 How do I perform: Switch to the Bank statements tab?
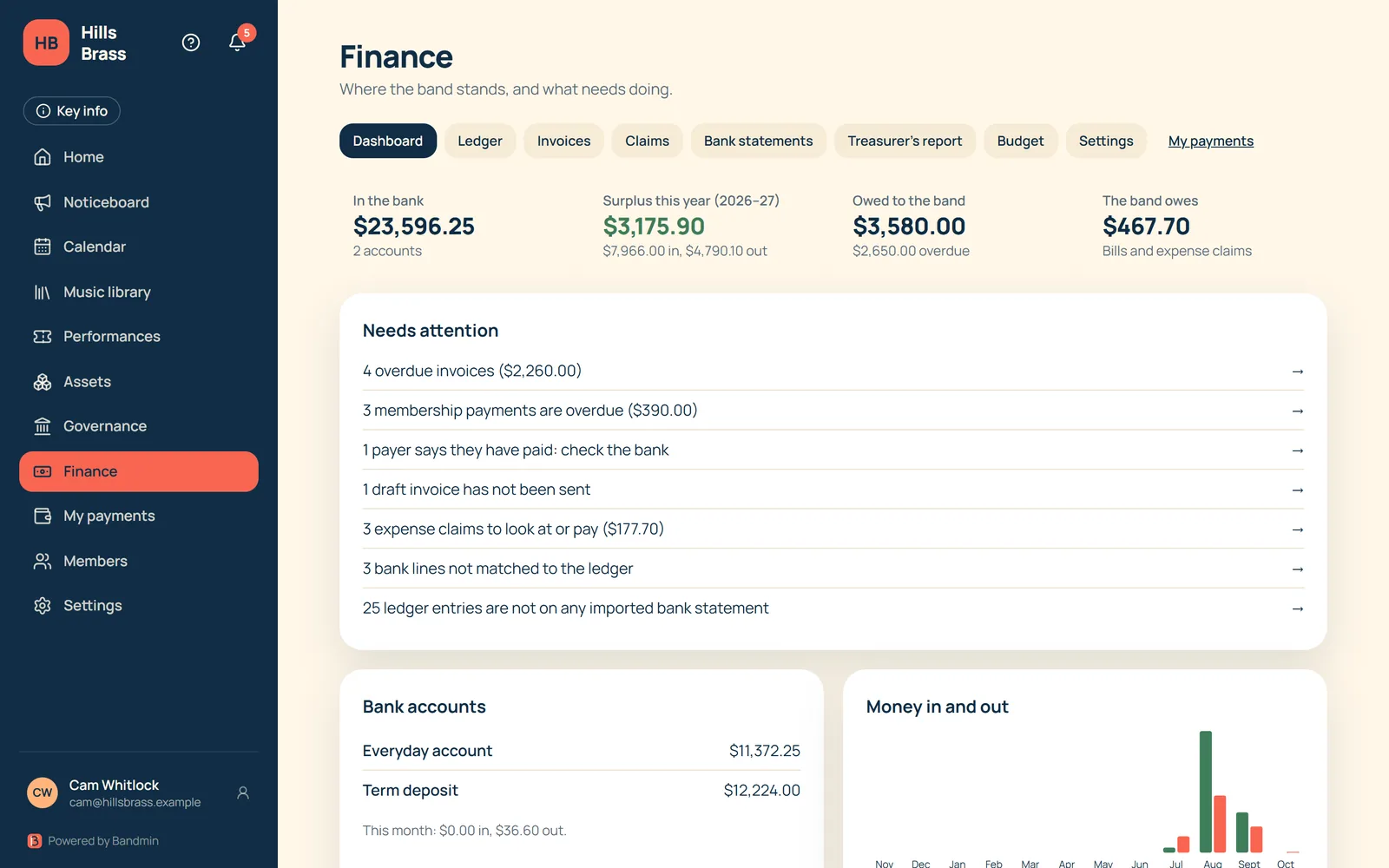pos(758,141)
